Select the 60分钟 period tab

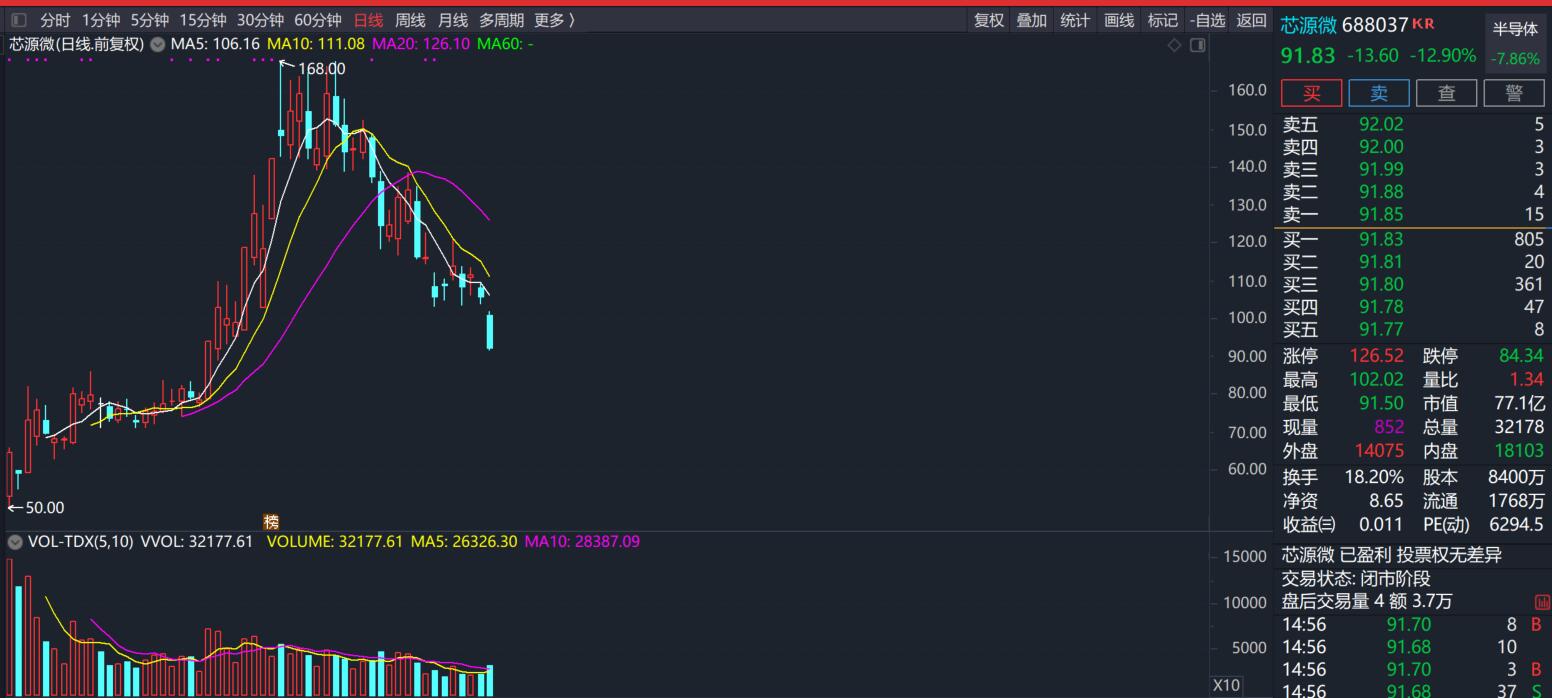(318, 20)
